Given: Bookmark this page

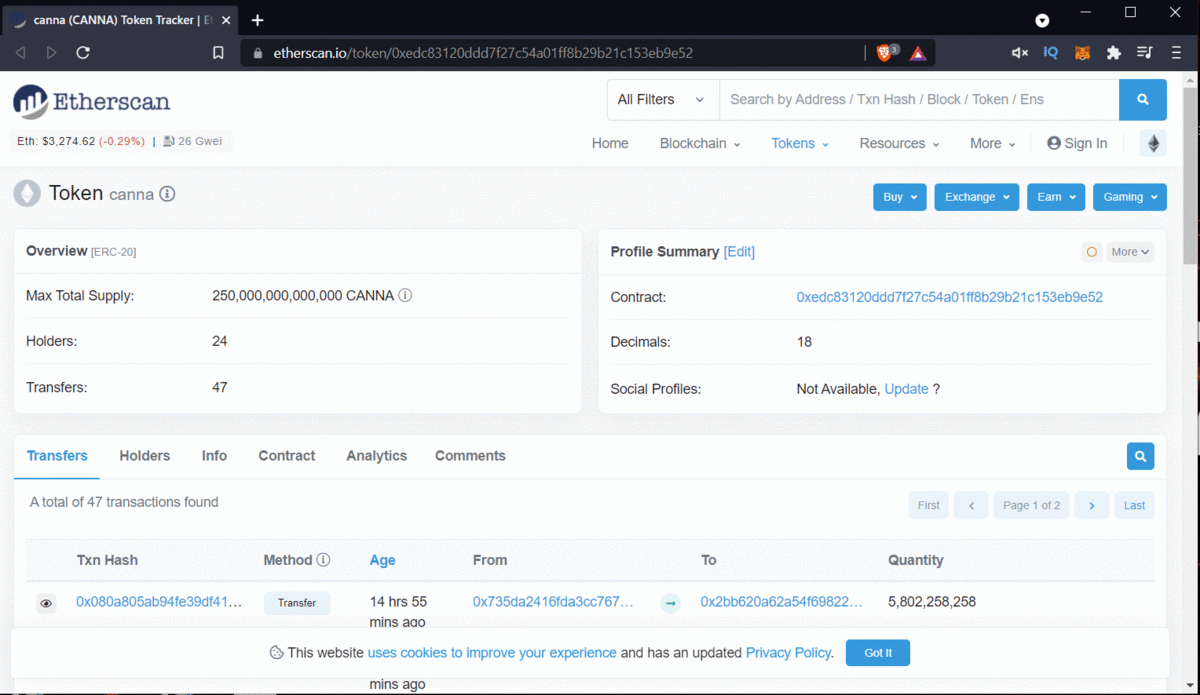Looking at the screenshot, I should click(218, 53).
